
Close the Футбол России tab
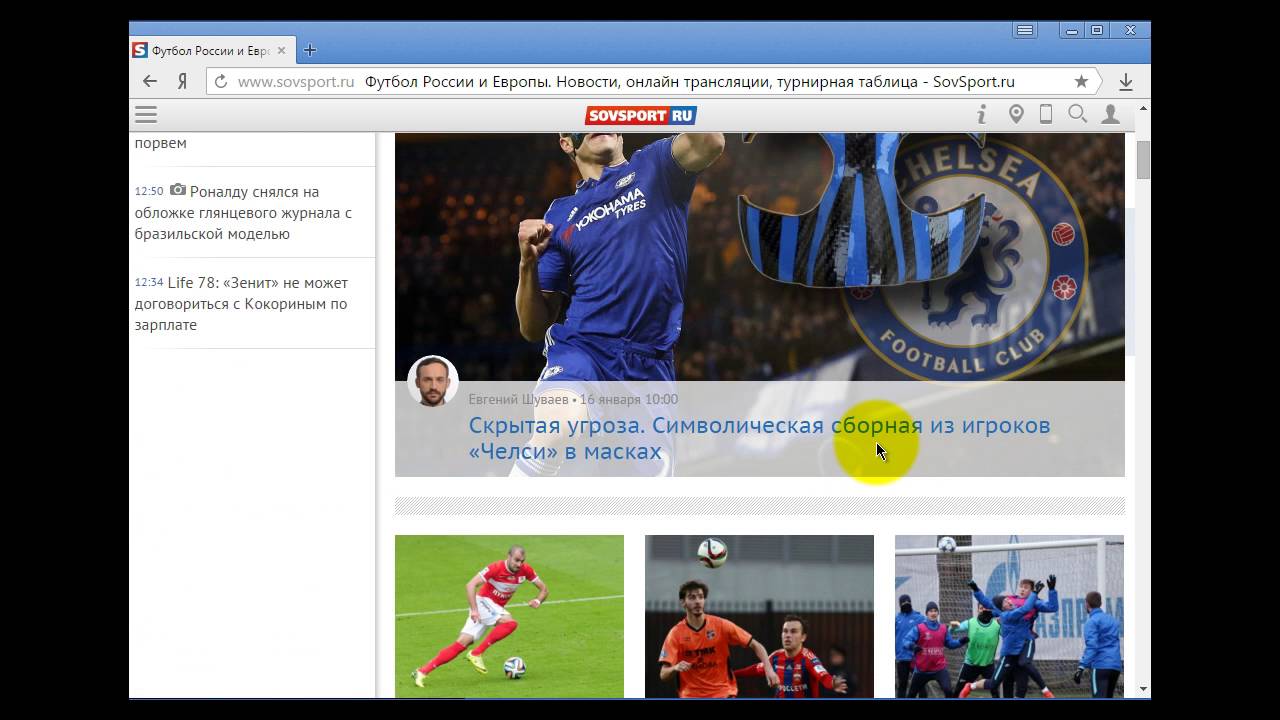281,50
